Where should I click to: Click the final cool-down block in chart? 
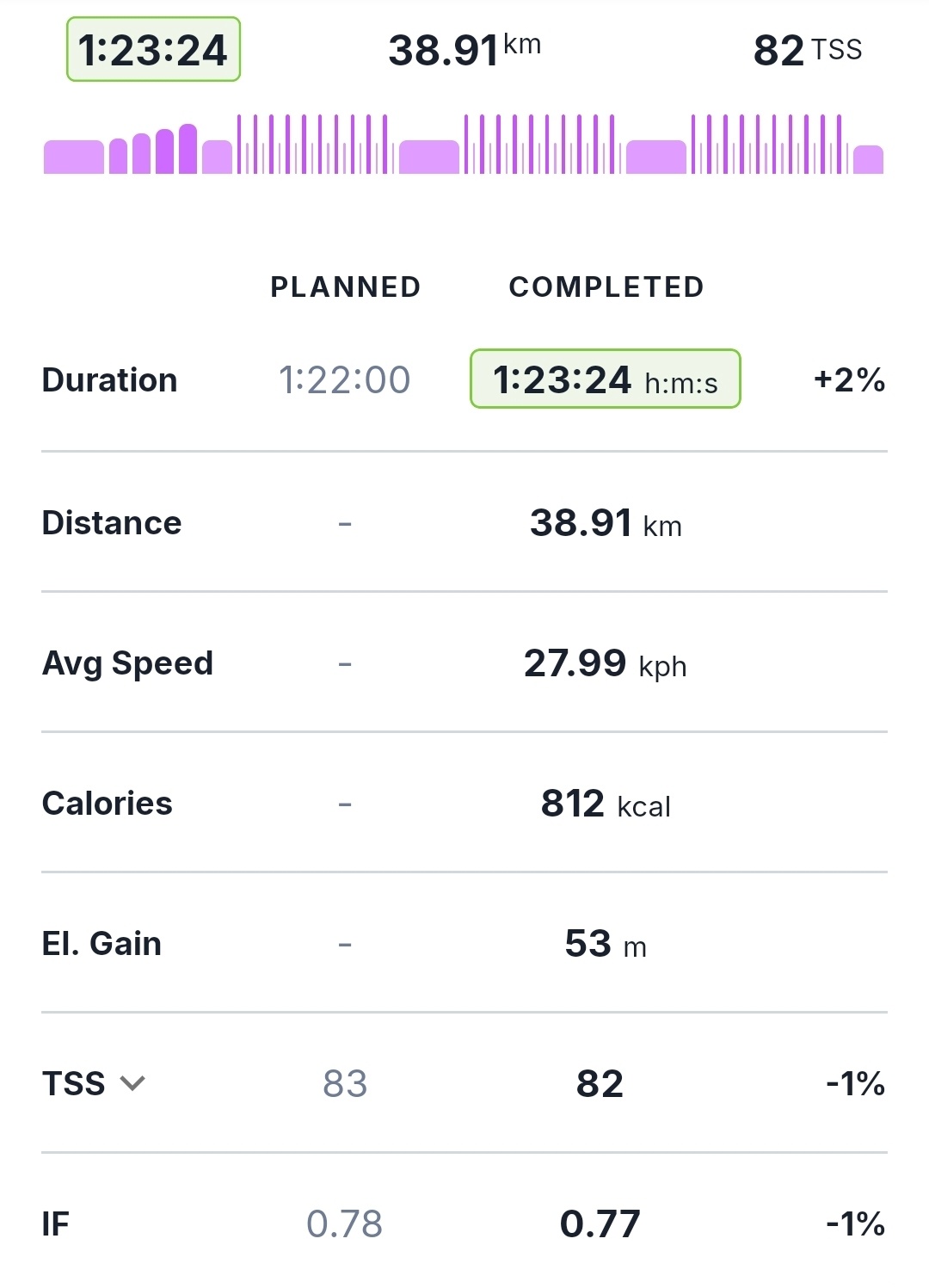(x=868, y=160)
